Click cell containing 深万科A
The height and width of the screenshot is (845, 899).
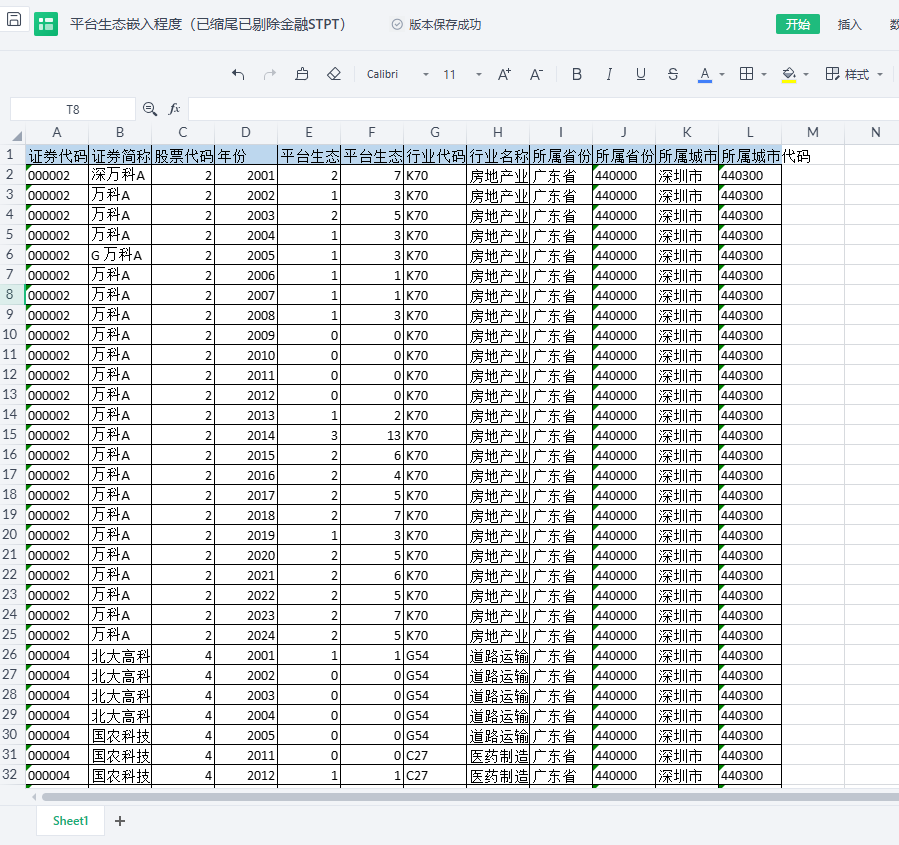click(120, 175)
